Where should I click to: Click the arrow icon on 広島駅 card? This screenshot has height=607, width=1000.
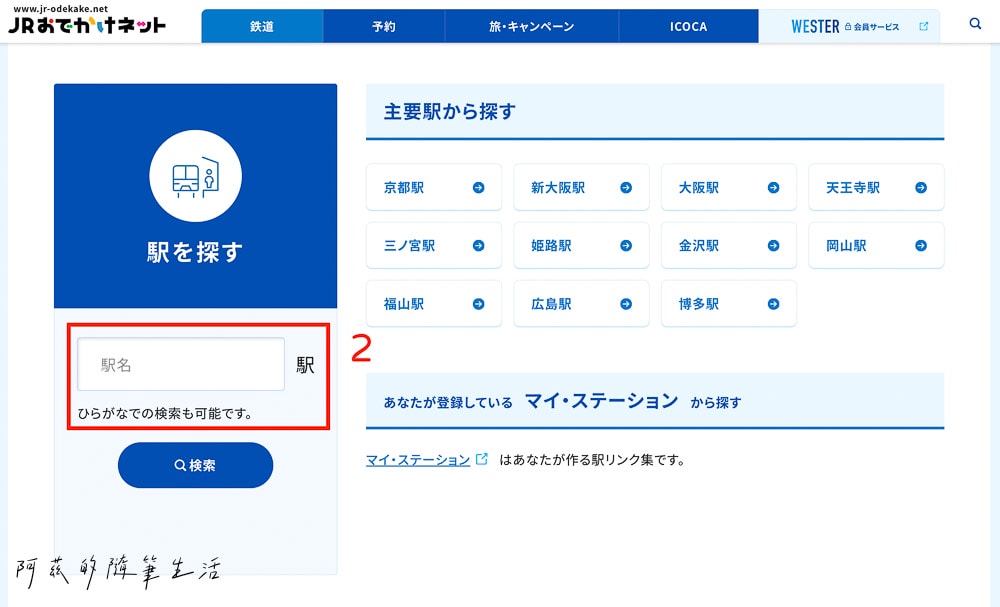(626, 304)
